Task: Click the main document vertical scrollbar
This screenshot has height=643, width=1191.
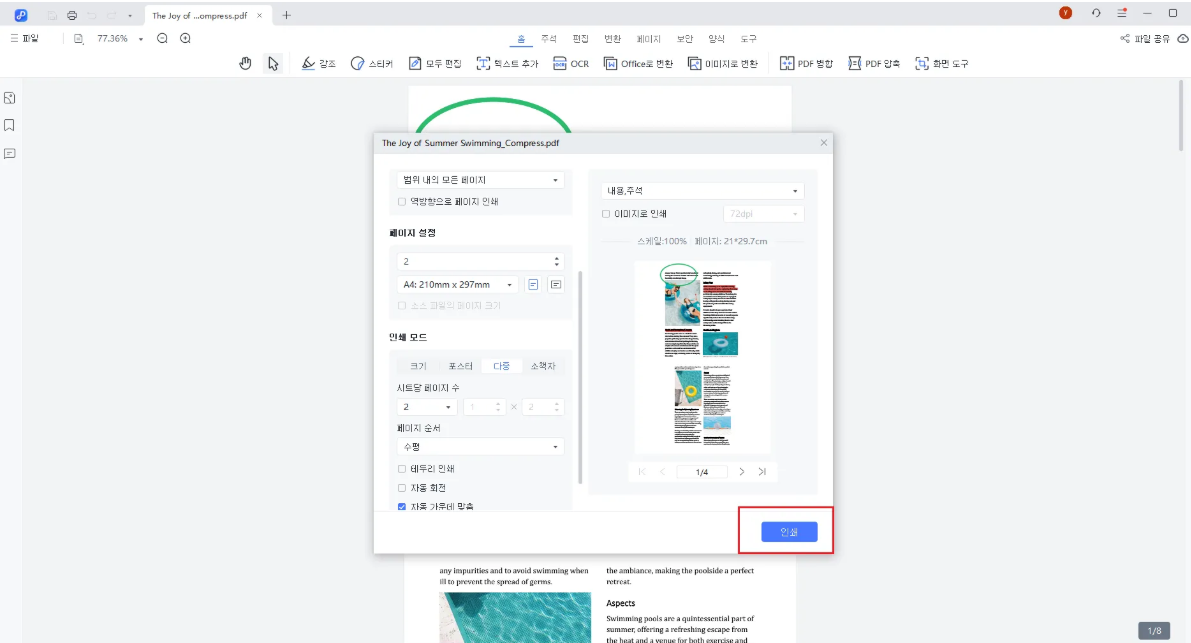Action: pos(1181,115)
